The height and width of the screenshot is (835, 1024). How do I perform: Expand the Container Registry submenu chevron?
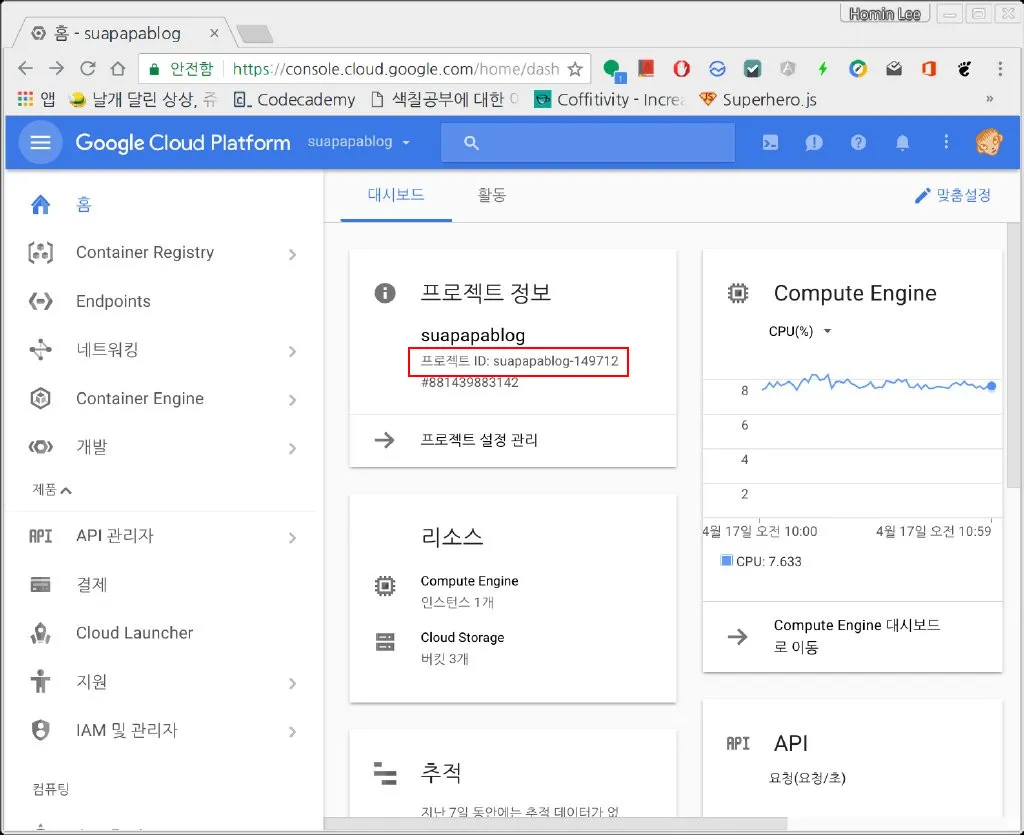[293, 254]
